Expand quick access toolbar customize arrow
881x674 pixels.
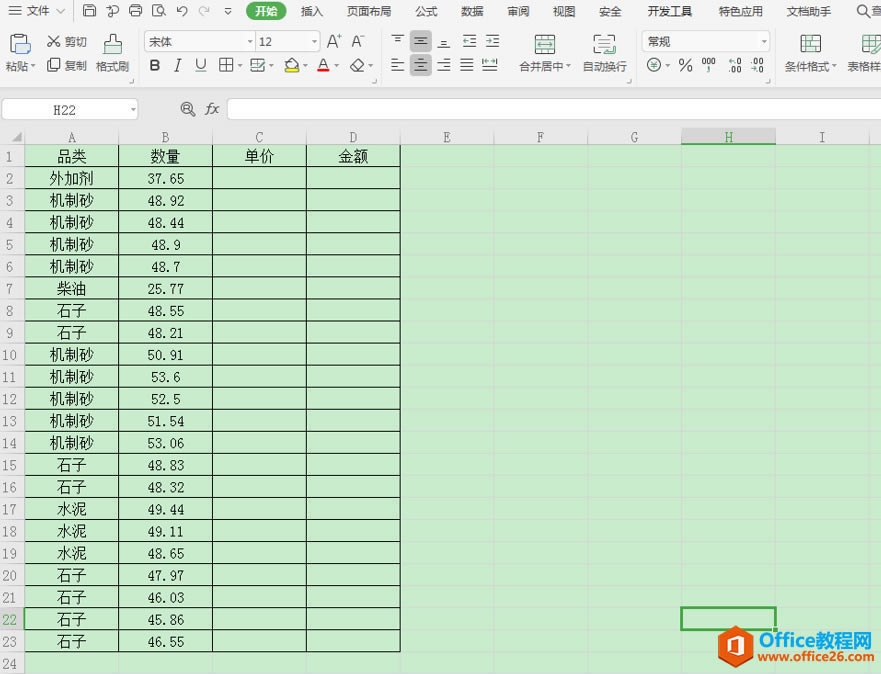228,11
